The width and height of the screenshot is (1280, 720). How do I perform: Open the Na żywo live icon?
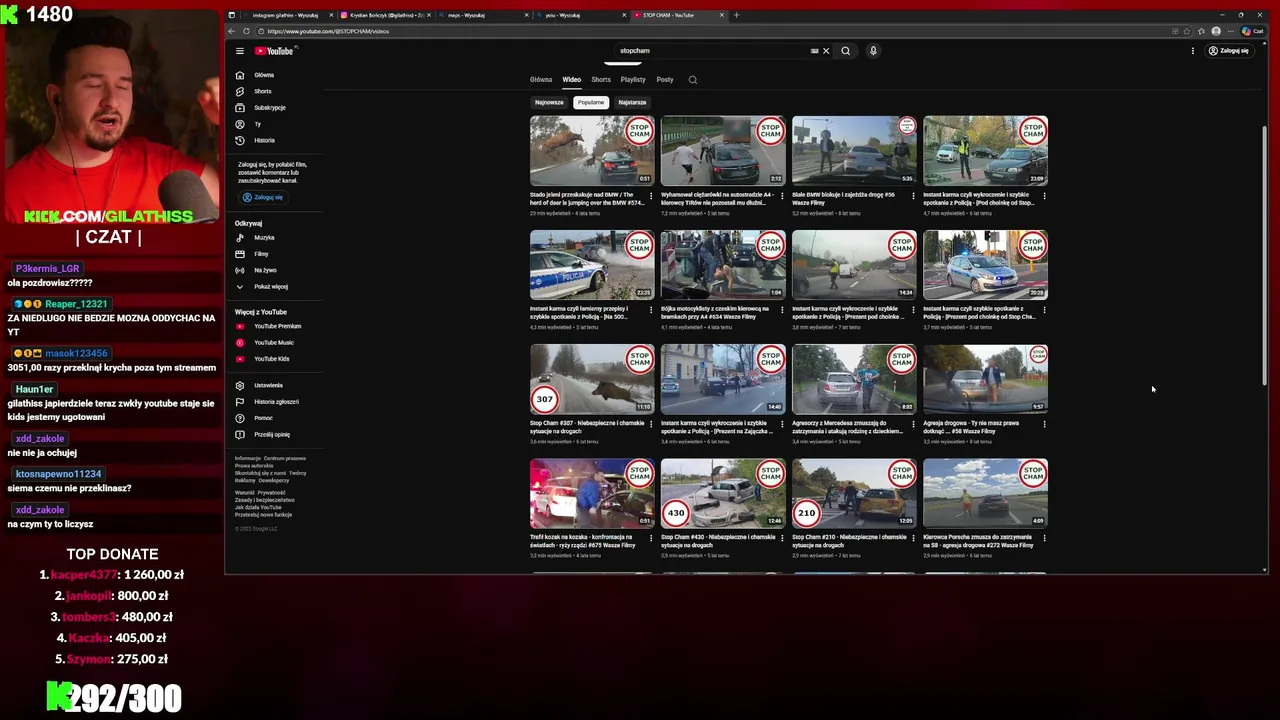(x=240, y=270)
